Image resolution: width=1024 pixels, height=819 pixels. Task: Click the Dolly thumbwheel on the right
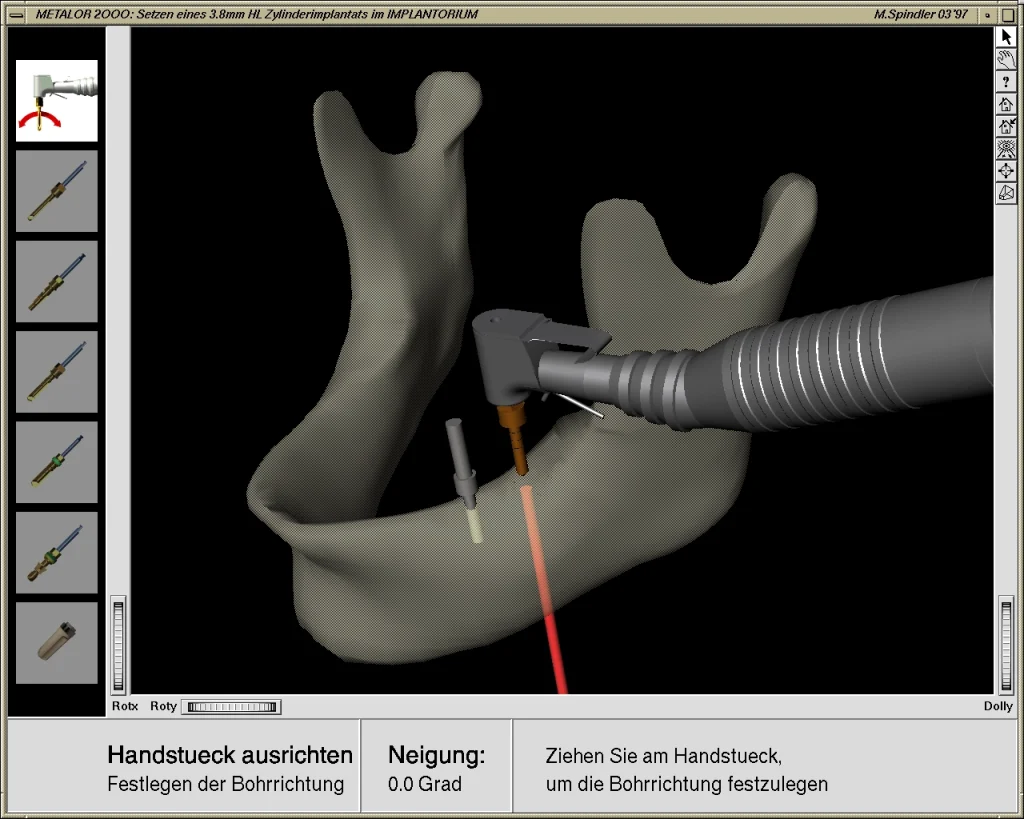pyautogui.click(x=1006, y=645)
